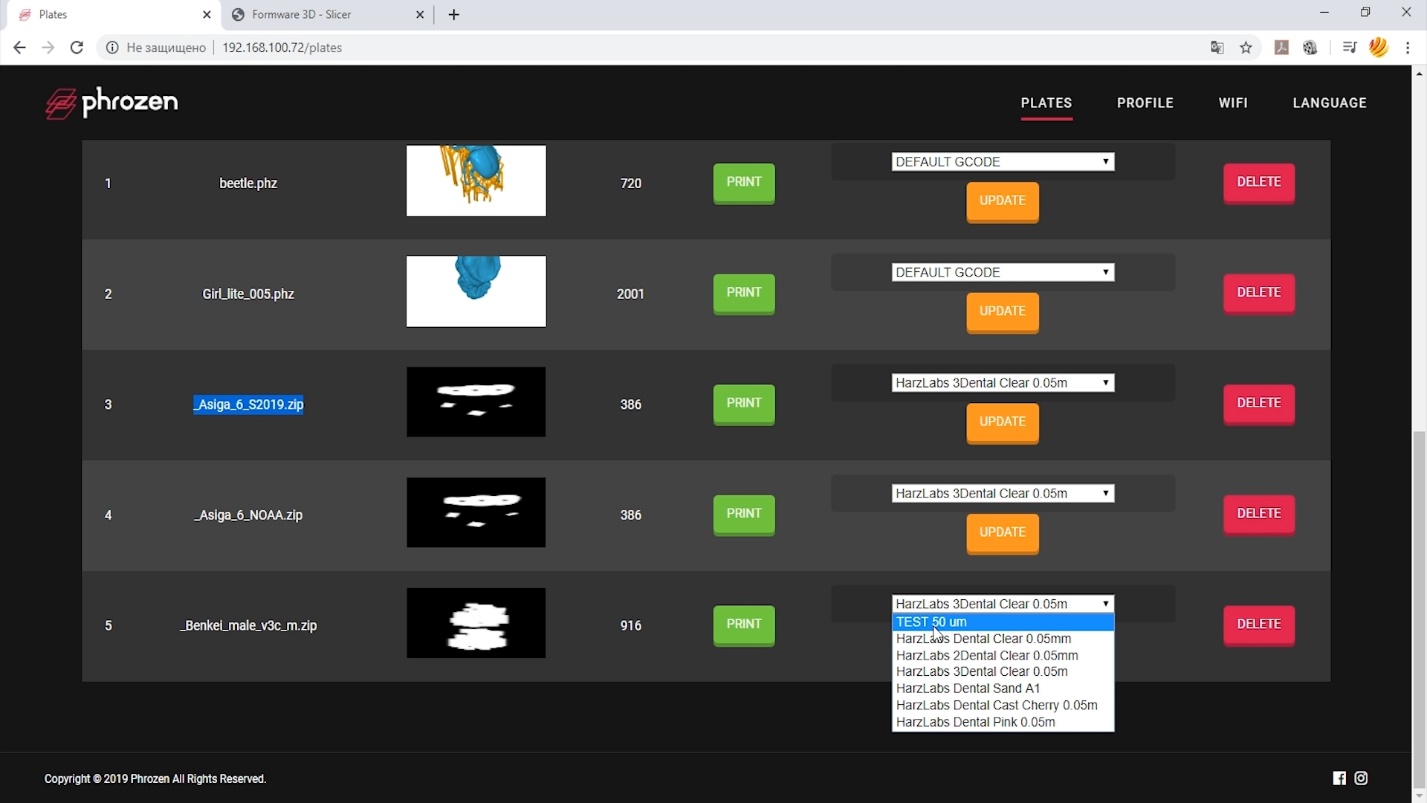The width and height of the screenshot is (1427, 803).
Task: Click the translate page icon
Action: [x=1217, y=48]
